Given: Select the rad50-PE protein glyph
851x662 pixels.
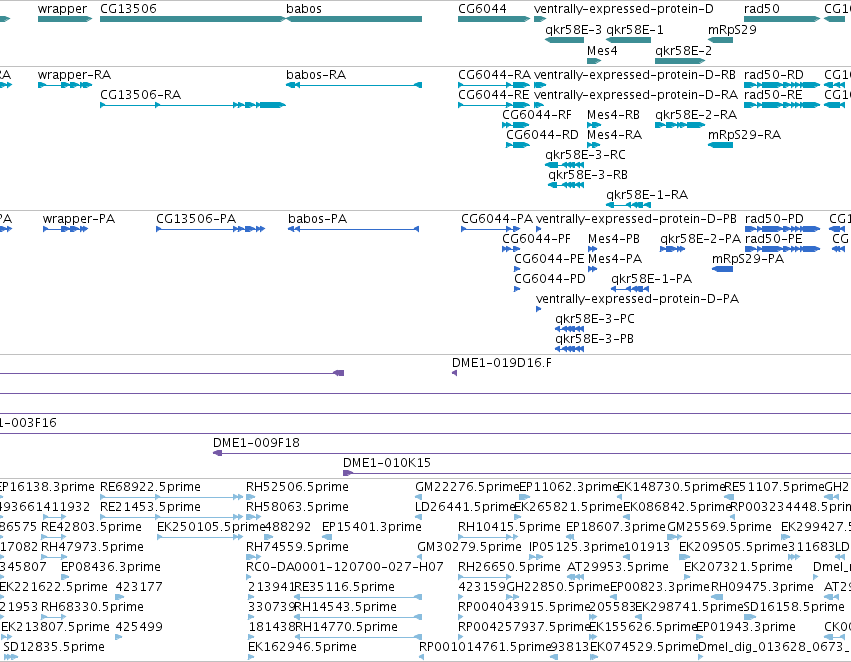Looking at the screenshot, I should (783, 249).
